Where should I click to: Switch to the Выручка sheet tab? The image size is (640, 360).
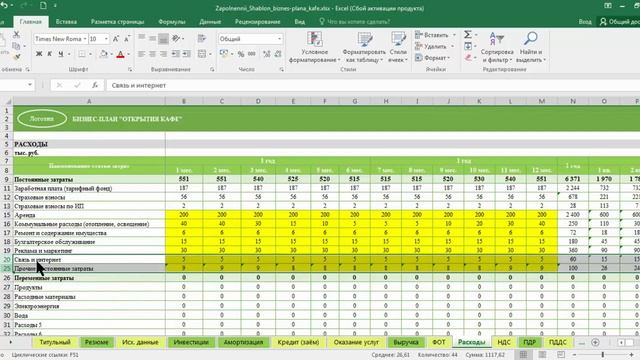pyautogui.click(x=406, y=342)
